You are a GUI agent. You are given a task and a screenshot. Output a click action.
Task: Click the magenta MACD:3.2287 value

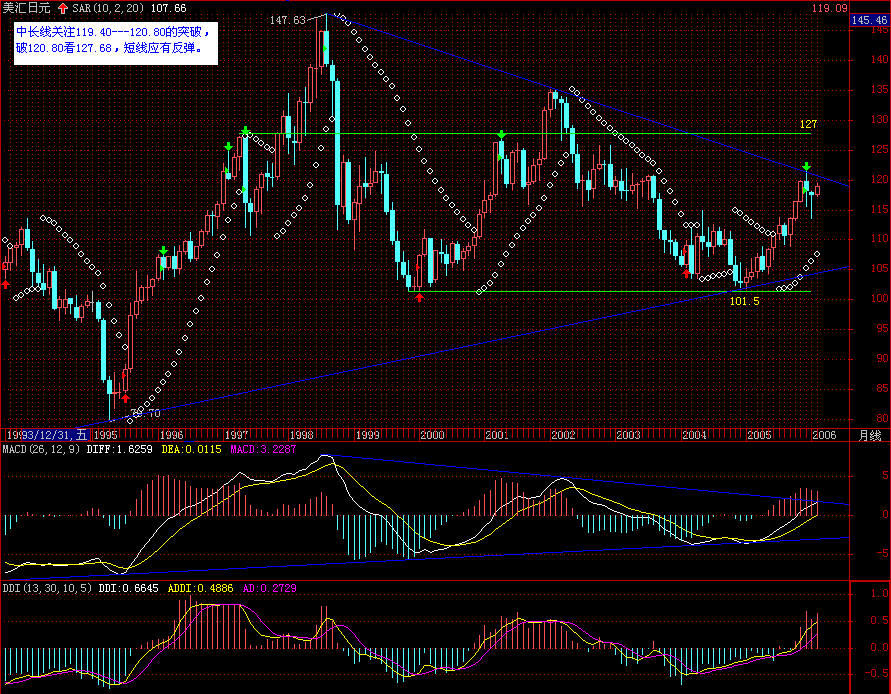pos(263,449)
